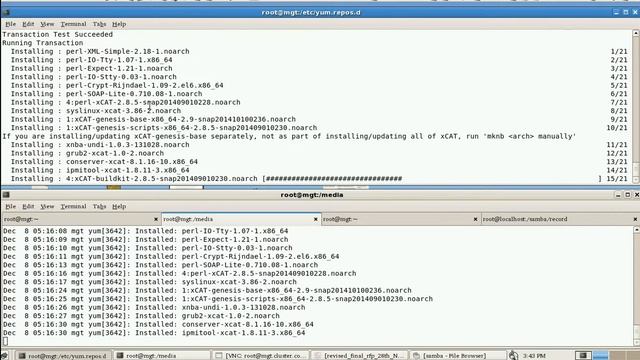Maximize the root@mgt:/etc/yum.repos.d window
Image resolution: width=640 pixels, height=360 pixels.
(x=626, y=12)
